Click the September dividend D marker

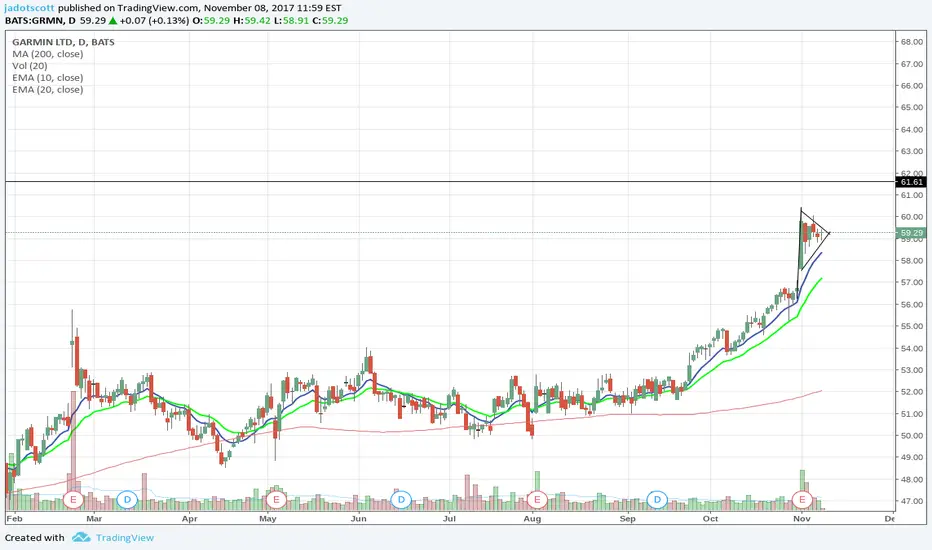(x=657, y=498)
